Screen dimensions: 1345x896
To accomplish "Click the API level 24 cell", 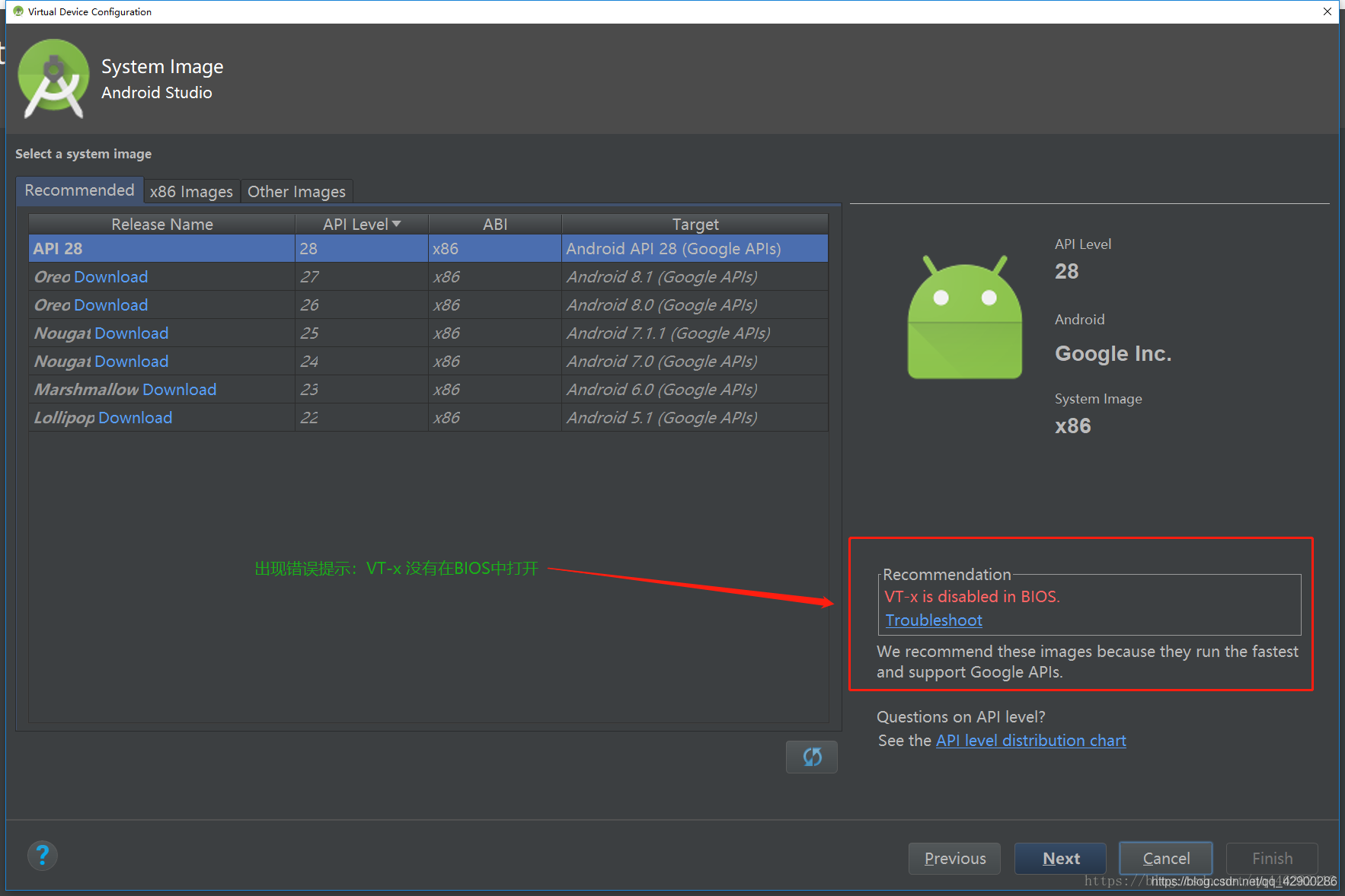I will click(x=362, y=362).
